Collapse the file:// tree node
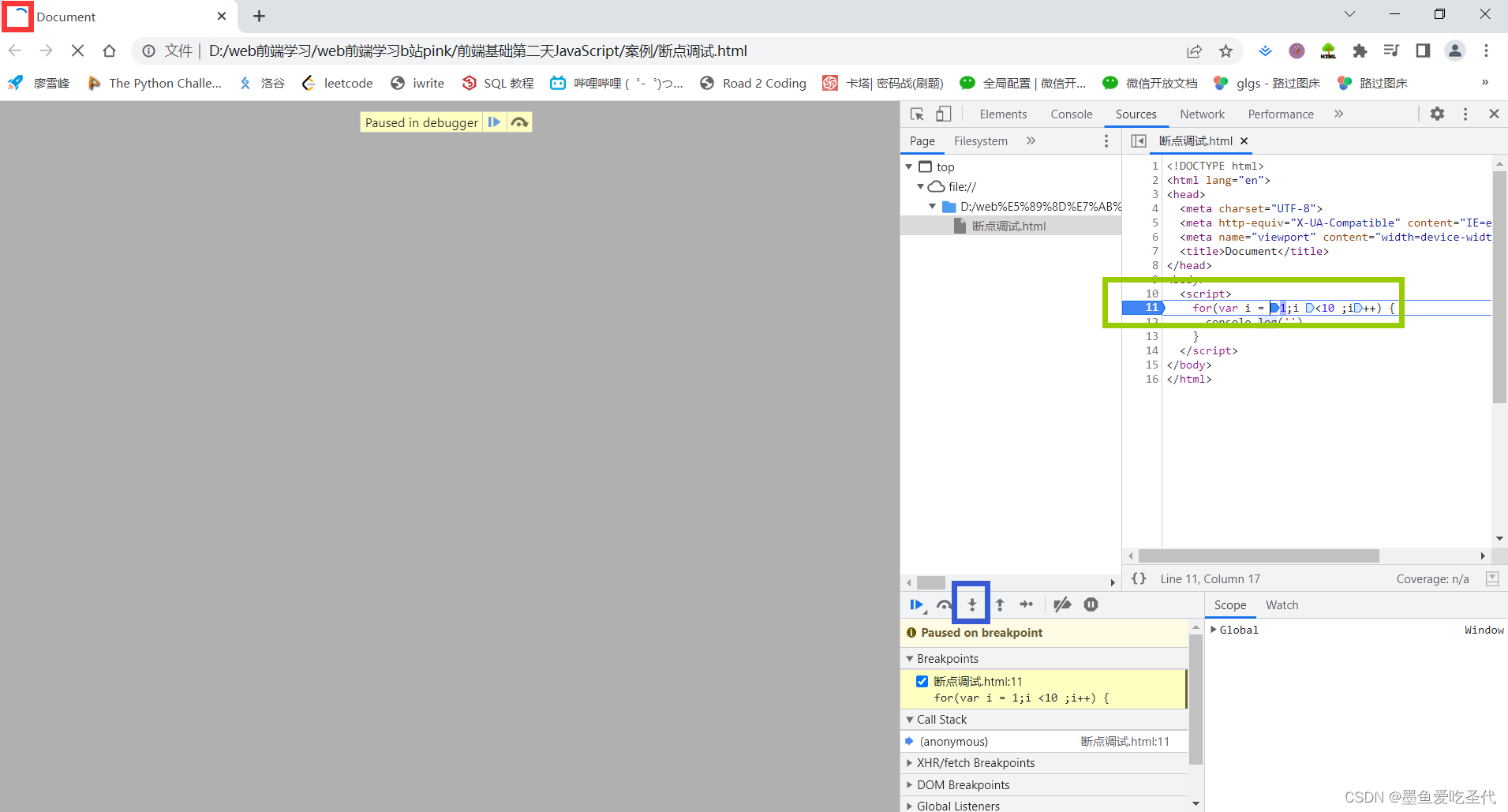Screen dimensions: 1508x812 pos(920,186)
